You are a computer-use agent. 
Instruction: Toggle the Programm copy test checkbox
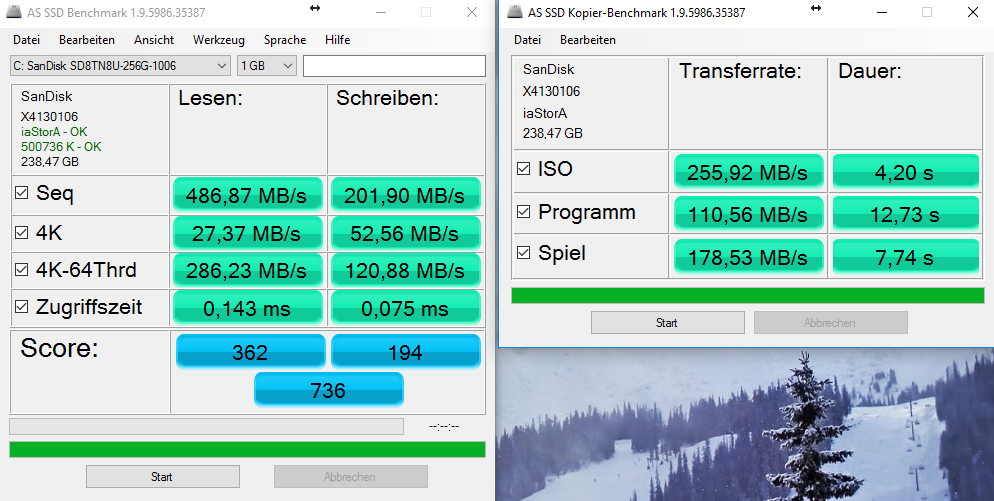[x=524, y=212]
